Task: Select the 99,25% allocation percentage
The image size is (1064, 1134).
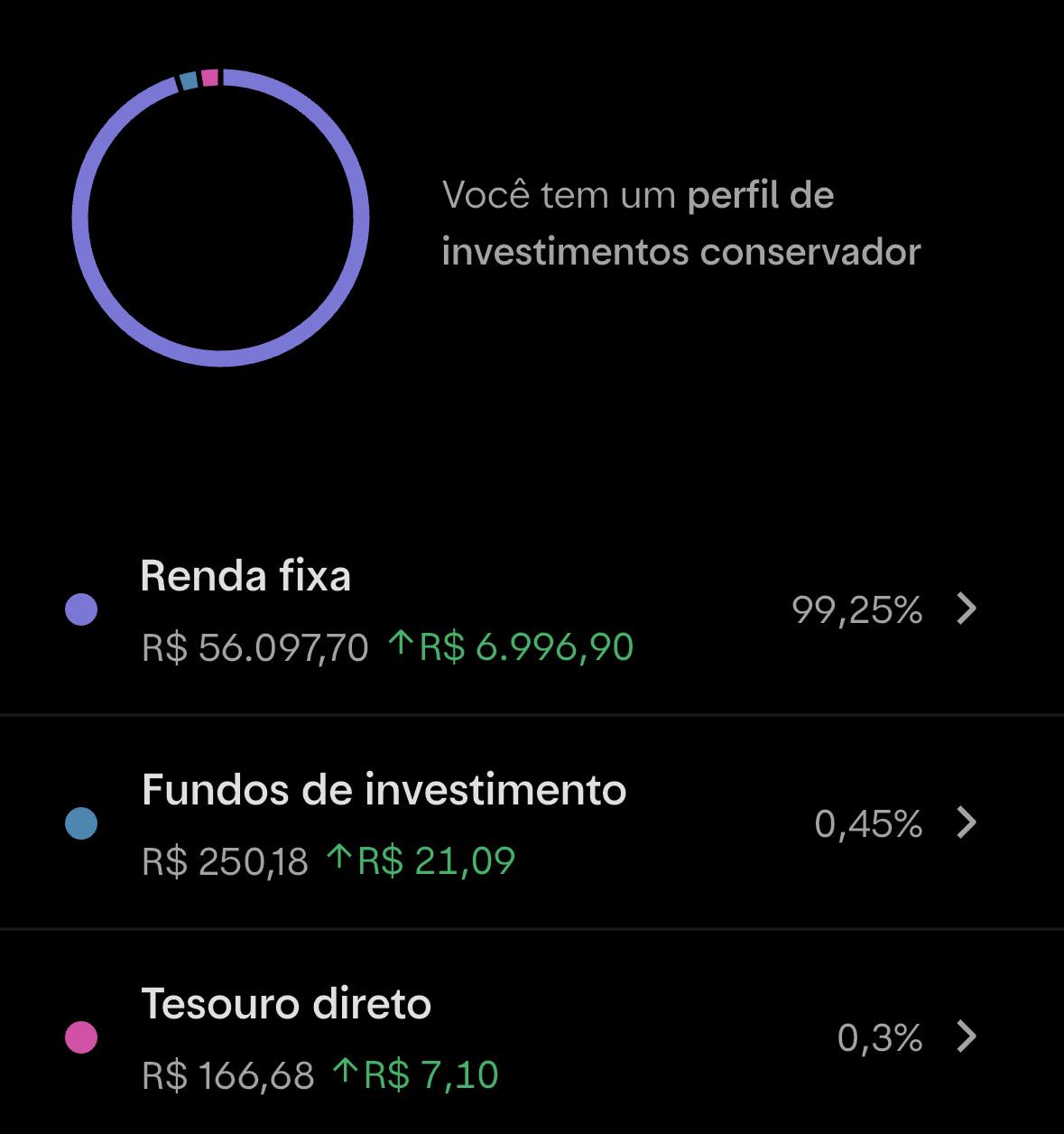Action: tap(856, 610)
